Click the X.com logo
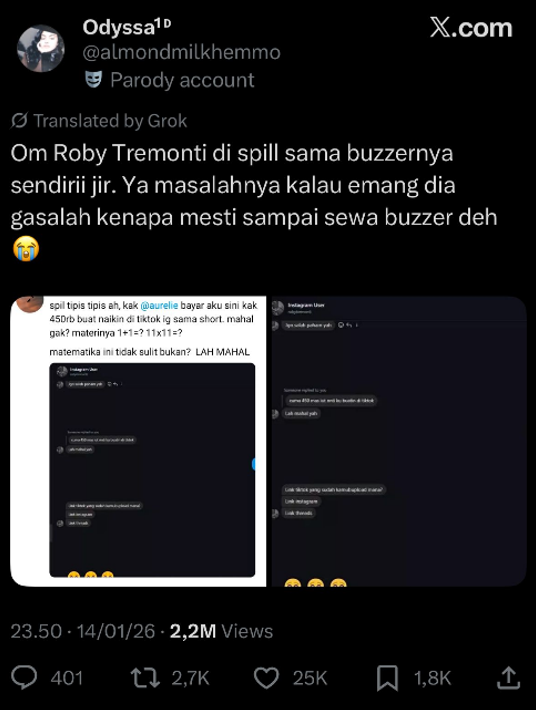The image size is (536, 710). point(471,28)
